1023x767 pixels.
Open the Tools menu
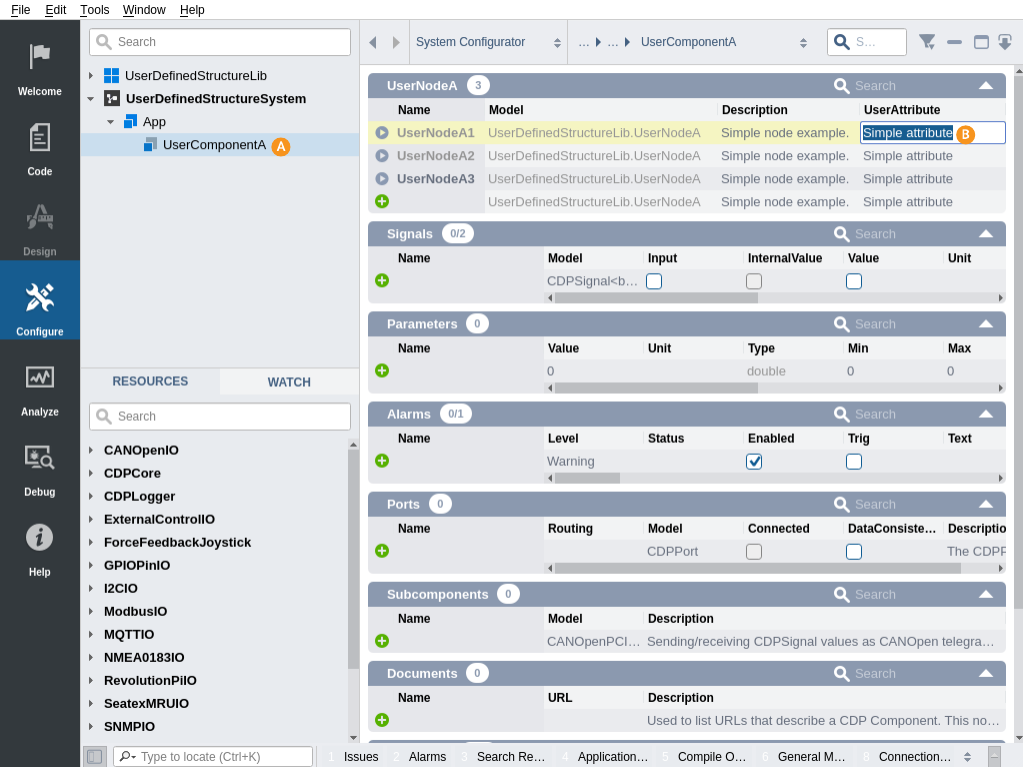point(95,10)
